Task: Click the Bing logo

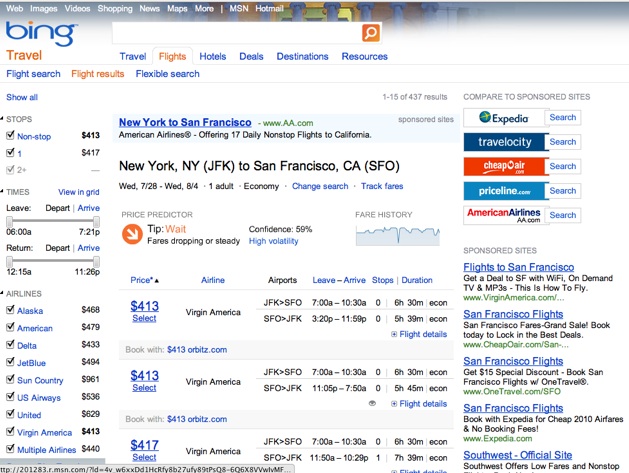Action: point(41,34)
